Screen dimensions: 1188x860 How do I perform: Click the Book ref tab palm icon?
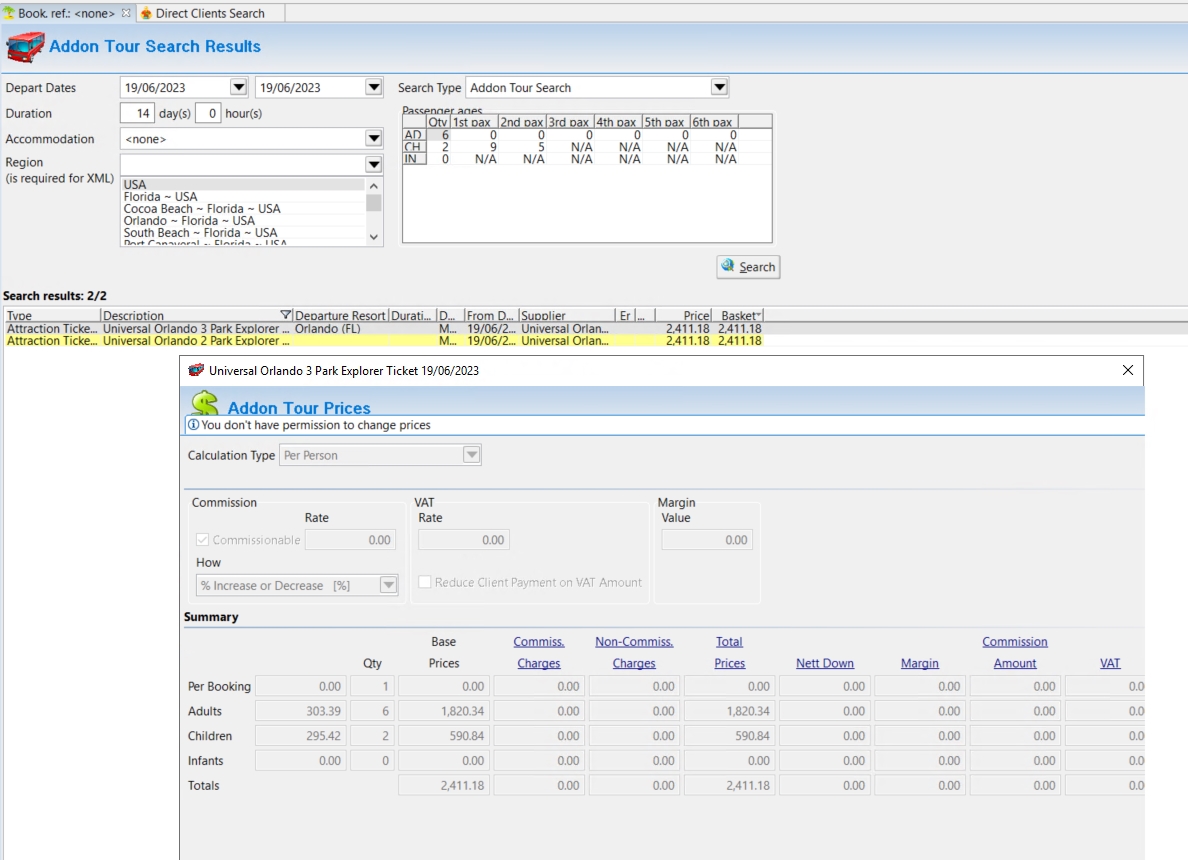coord(9,13)
